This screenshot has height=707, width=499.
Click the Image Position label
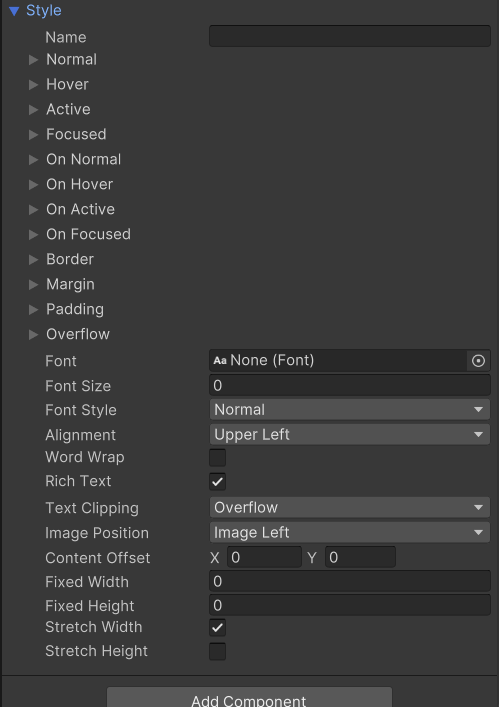(97, 533)
